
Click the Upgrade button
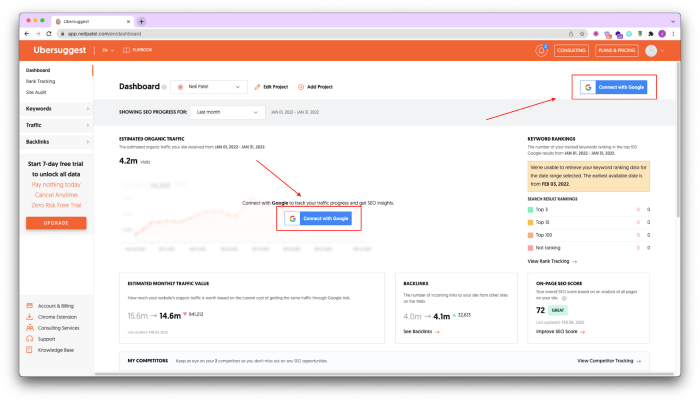tap(56, 223)
